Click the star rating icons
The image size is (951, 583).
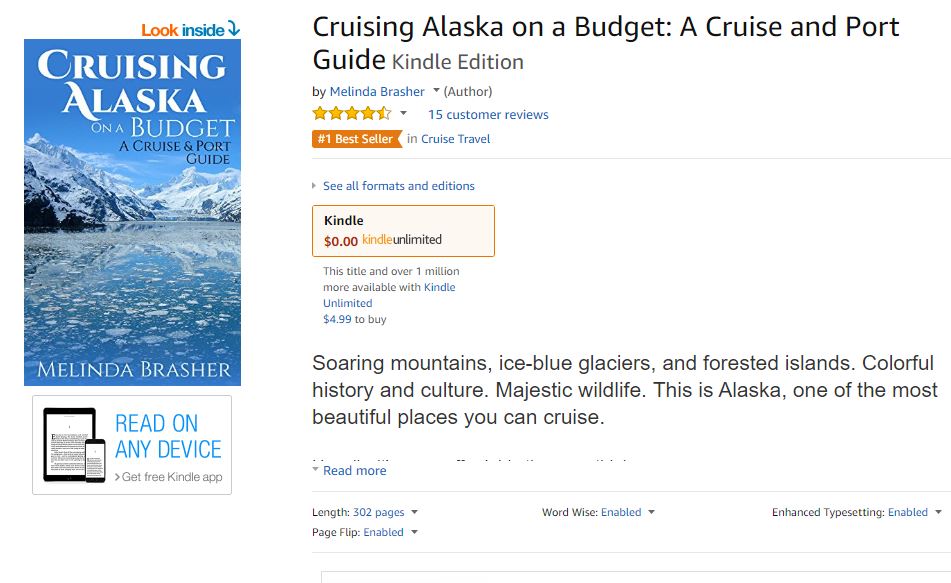[352, 114]
